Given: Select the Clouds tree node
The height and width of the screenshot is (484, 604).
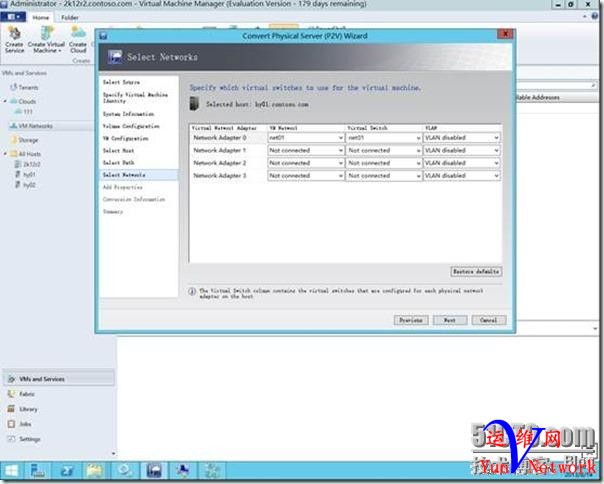Looking at the screenshot, I should point(27,101).
